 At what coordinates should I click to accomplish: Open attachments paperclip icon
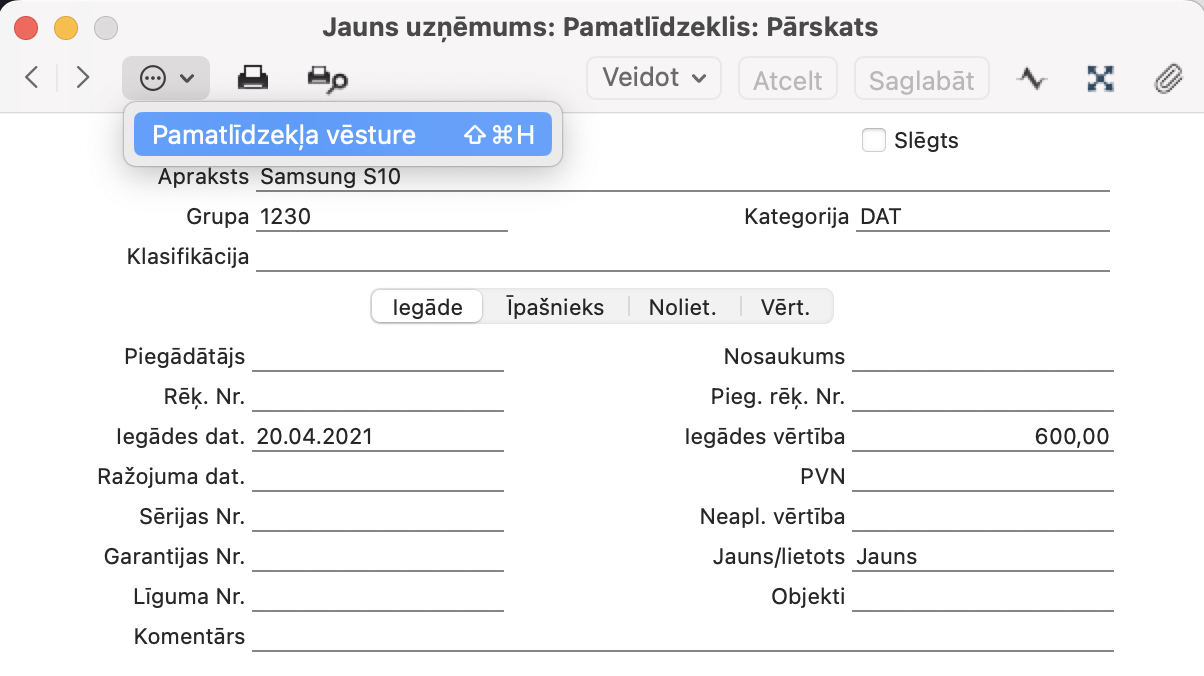click(x=1168, y=78)
